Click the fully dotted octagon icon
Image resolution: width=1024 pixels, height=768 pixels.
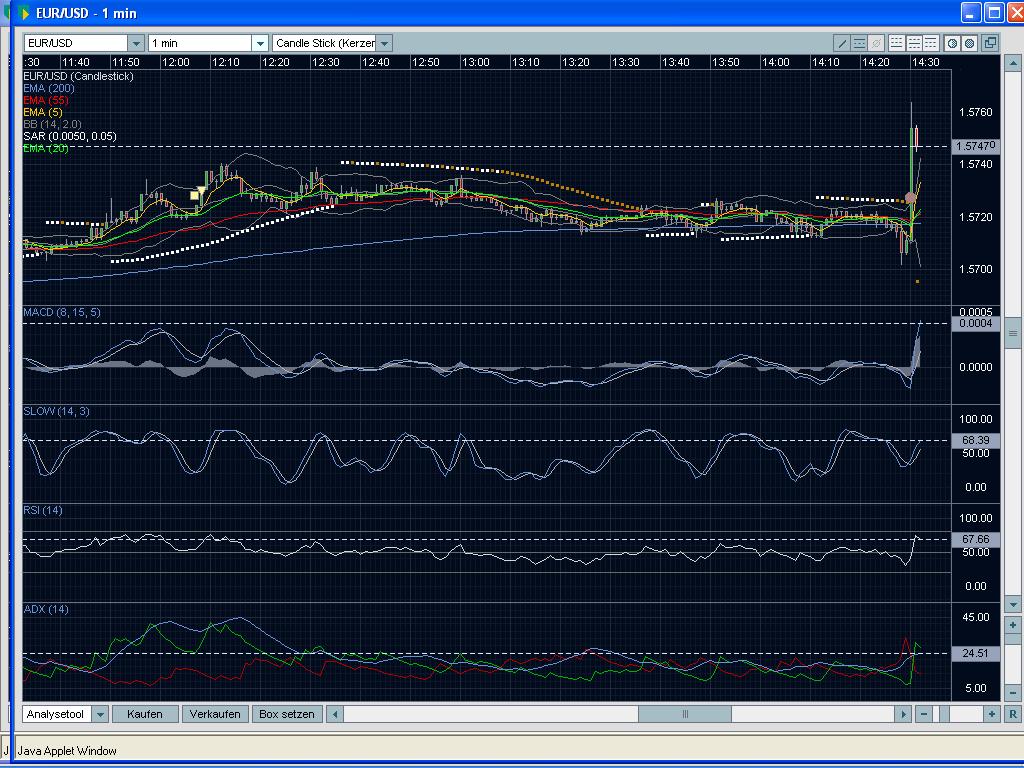point(970,43)
